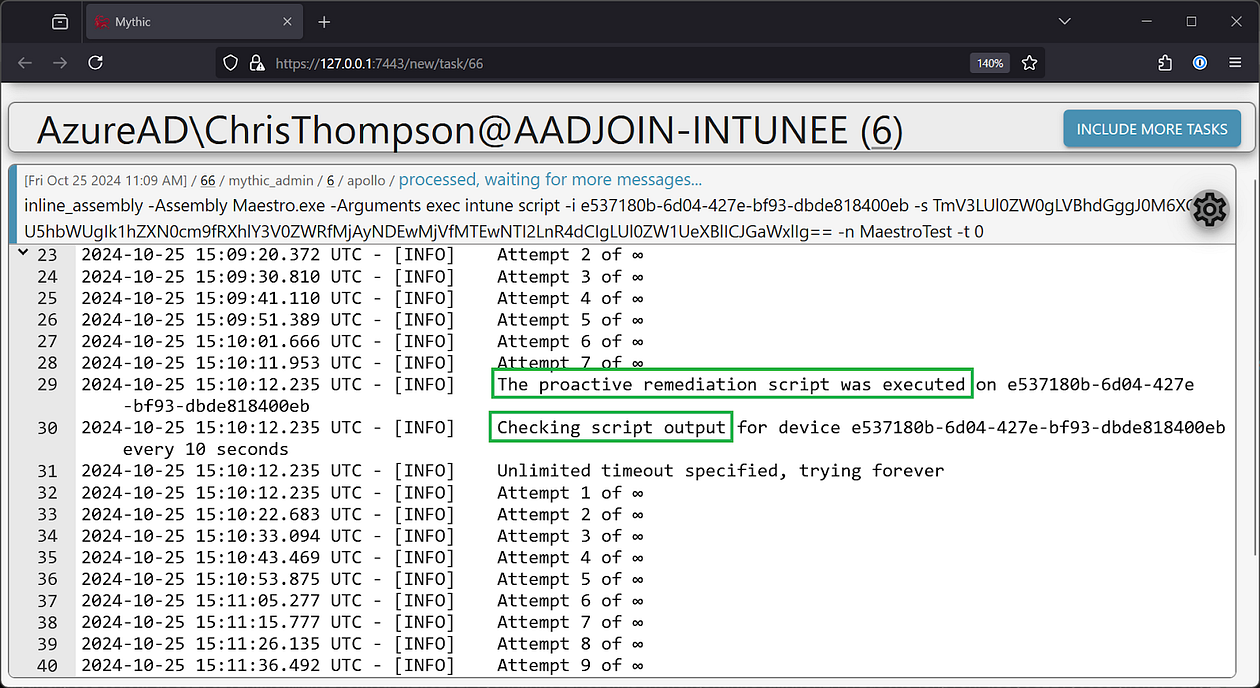Click 'every 10 seconds' wrapped text

tap(205, 449)
